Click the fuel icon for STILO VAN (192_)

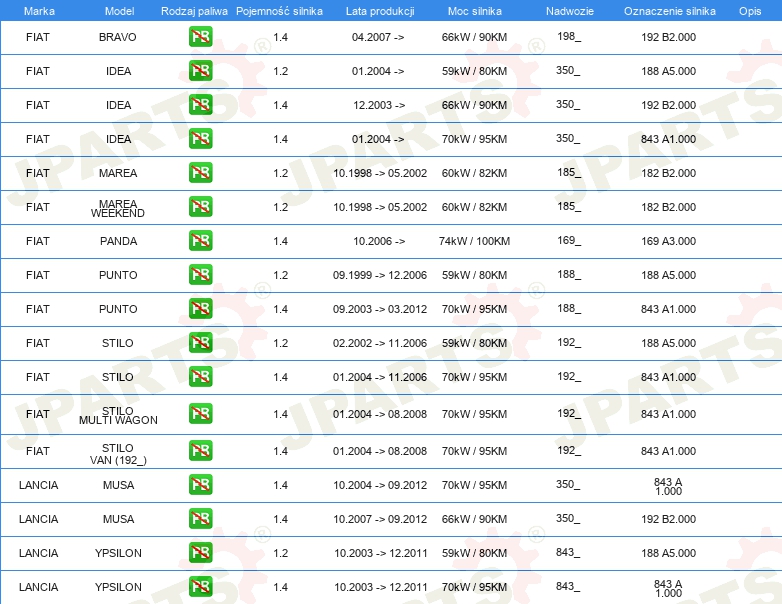pos(200,450)
